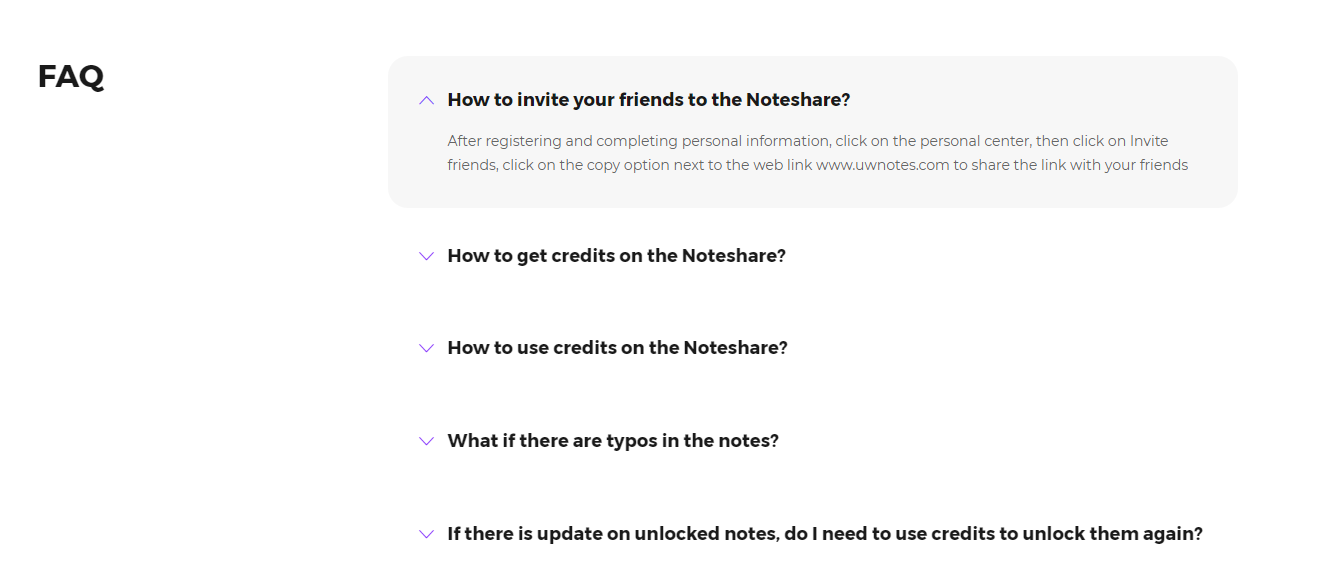
Task: Click the chevron beside get credits question
Action: pyautogui.click(x=427, y=256)
